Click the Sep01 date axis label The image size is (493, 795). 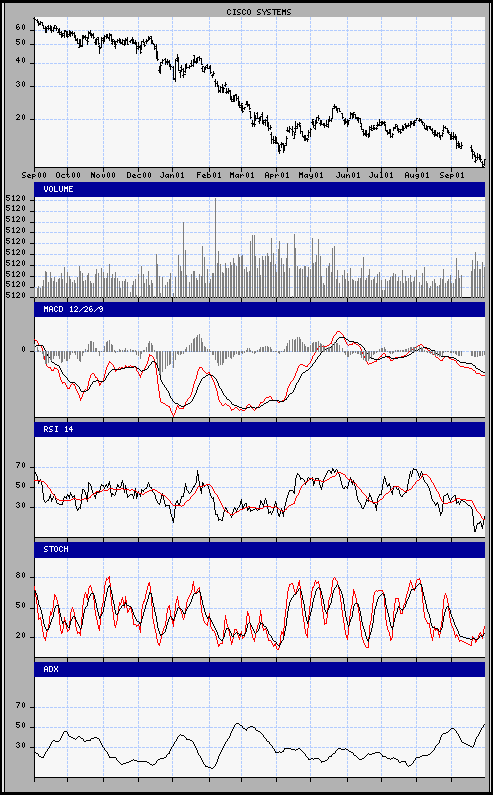point(452,175)
